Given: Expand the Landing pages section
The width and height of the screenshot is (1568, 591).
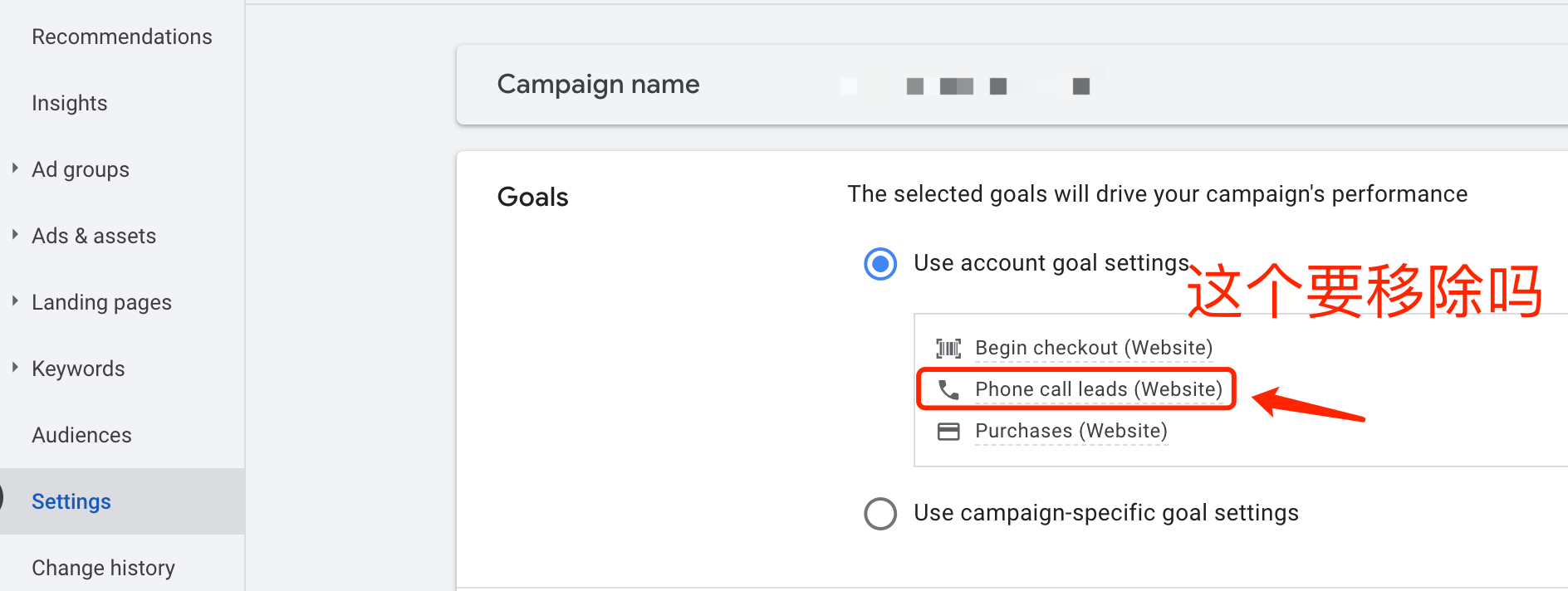Looking at the screenshot, I should click(x=14, y=301).
